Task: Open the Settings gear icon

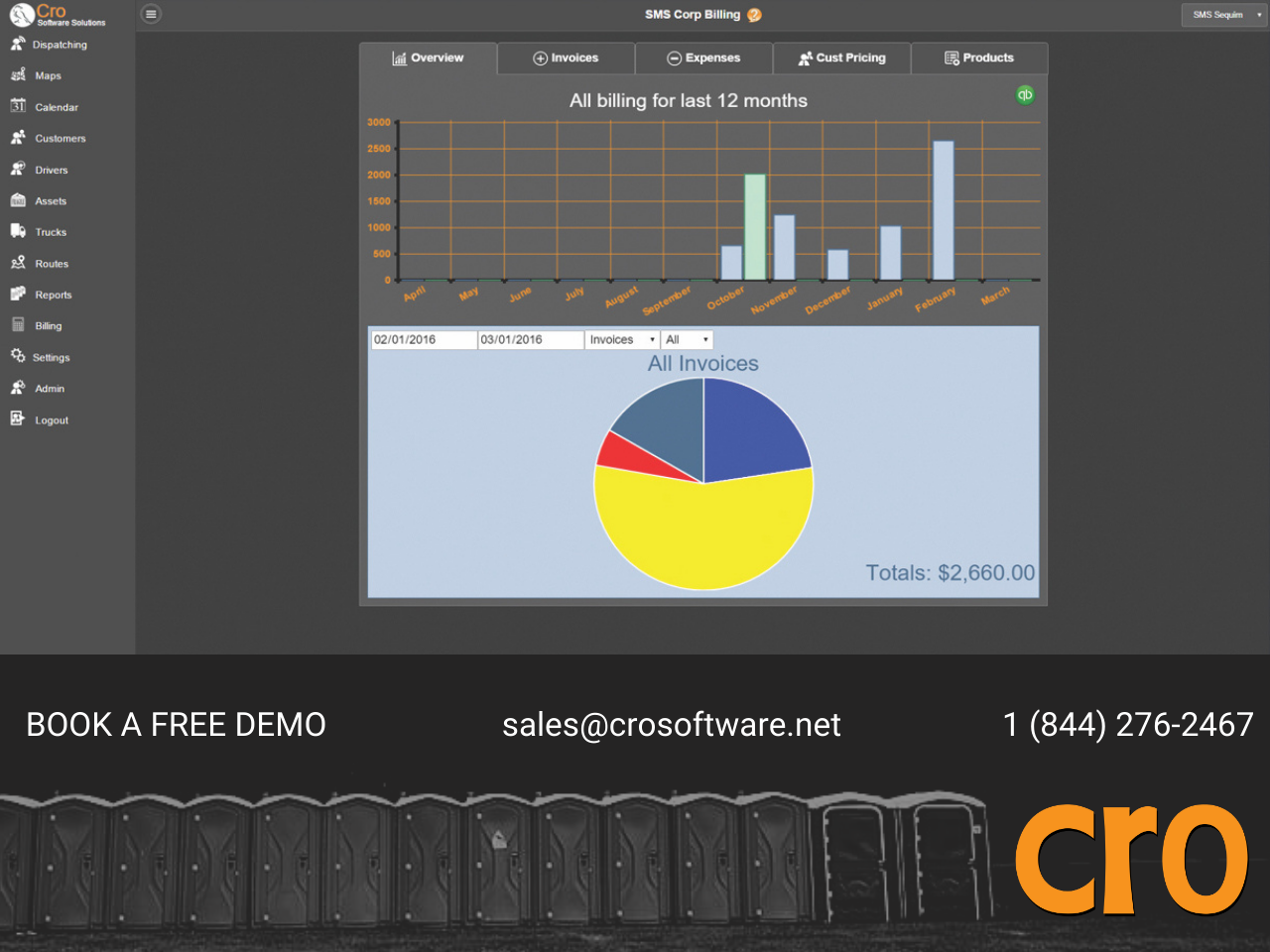Action: point(18,356)
